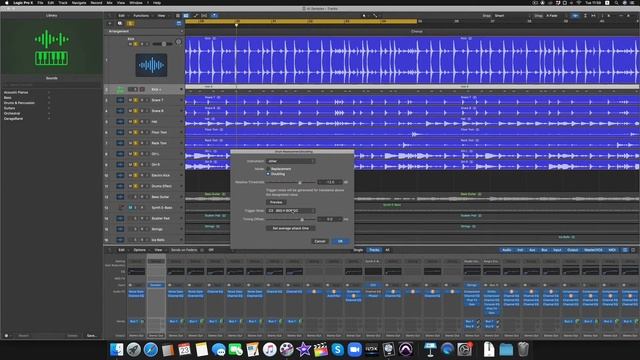Screen dimensions: 640x360
Task: Adjust the Timing Offset slider
Action: [x=302, y=219]
